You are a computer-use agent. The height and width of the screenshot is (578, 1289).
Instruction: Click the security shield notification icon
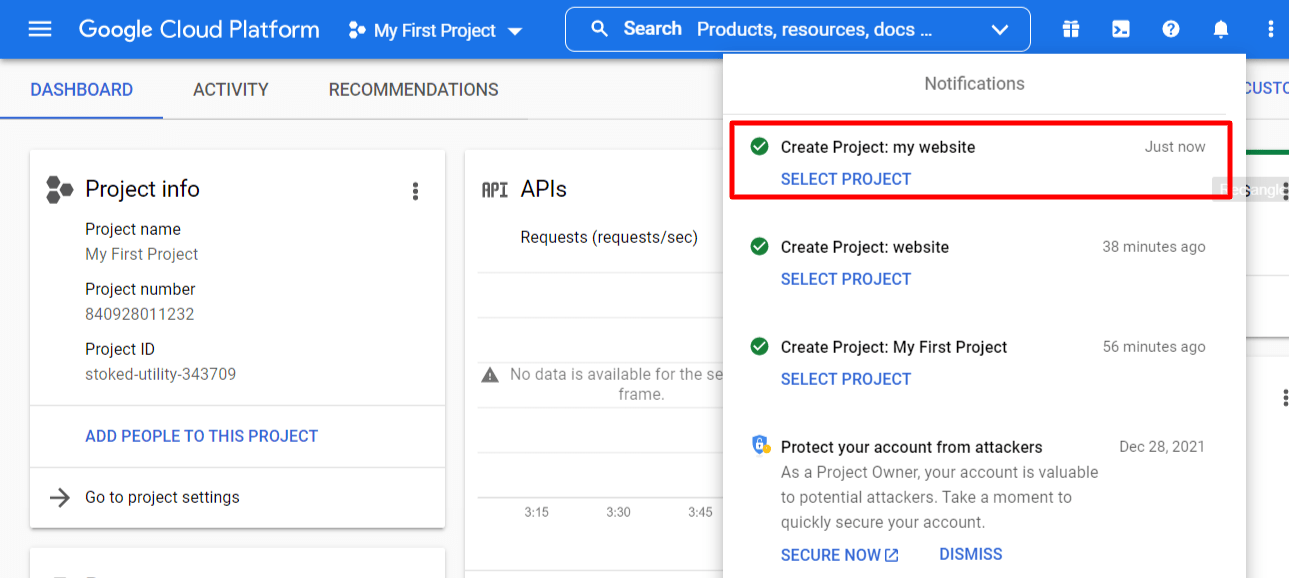(x=761, y=445)
